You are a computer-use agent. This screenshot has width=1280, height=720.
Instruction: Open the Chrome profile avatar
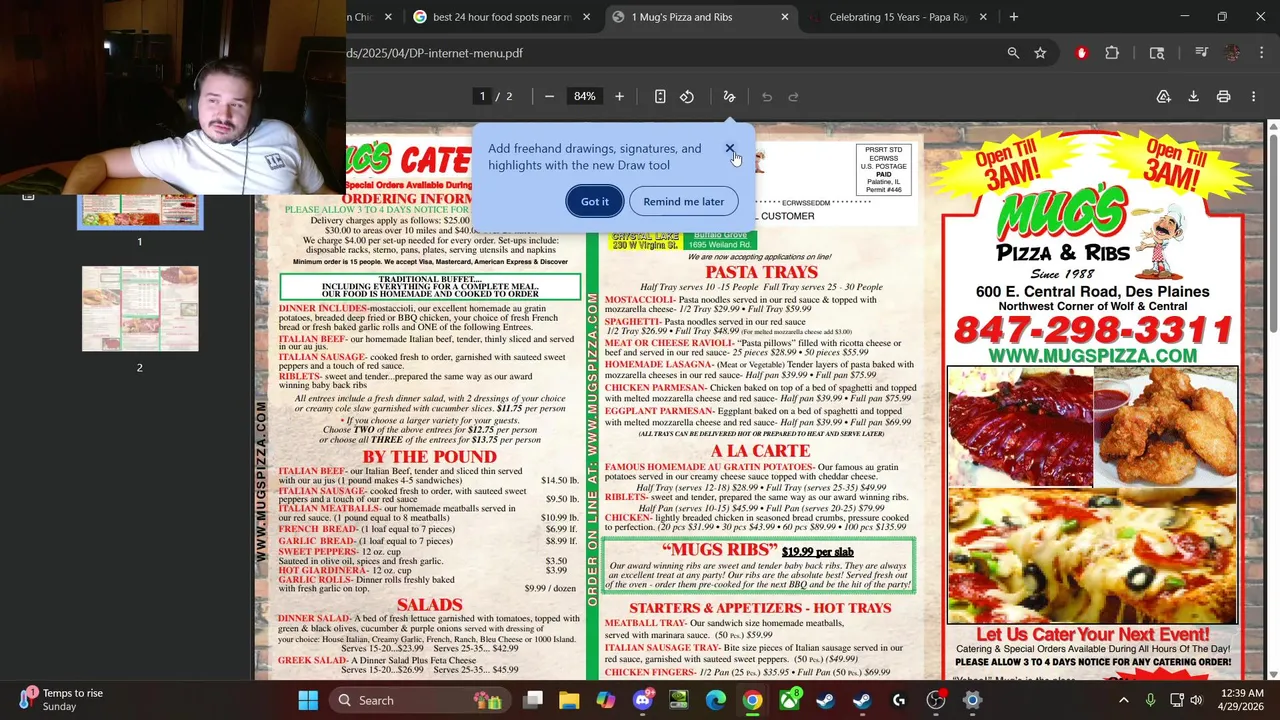[1232, 53]
